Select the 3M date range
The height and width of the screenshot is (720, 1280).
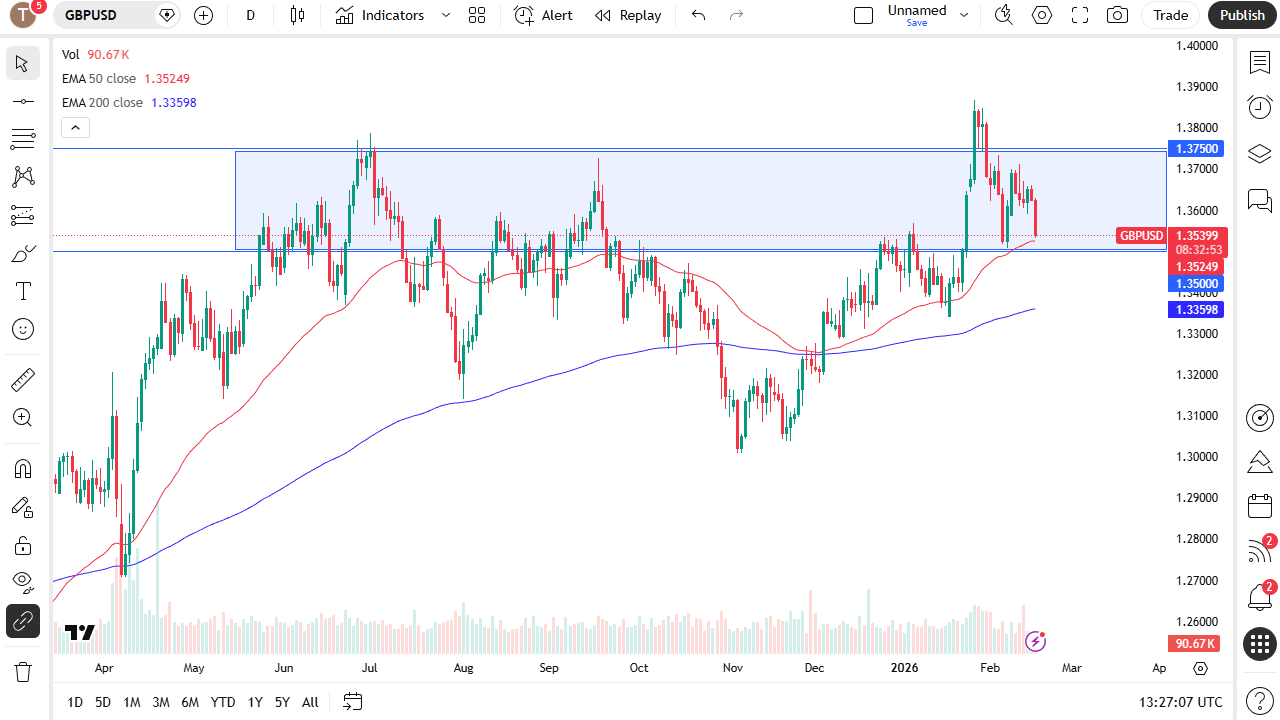click(x=160, y=702)
